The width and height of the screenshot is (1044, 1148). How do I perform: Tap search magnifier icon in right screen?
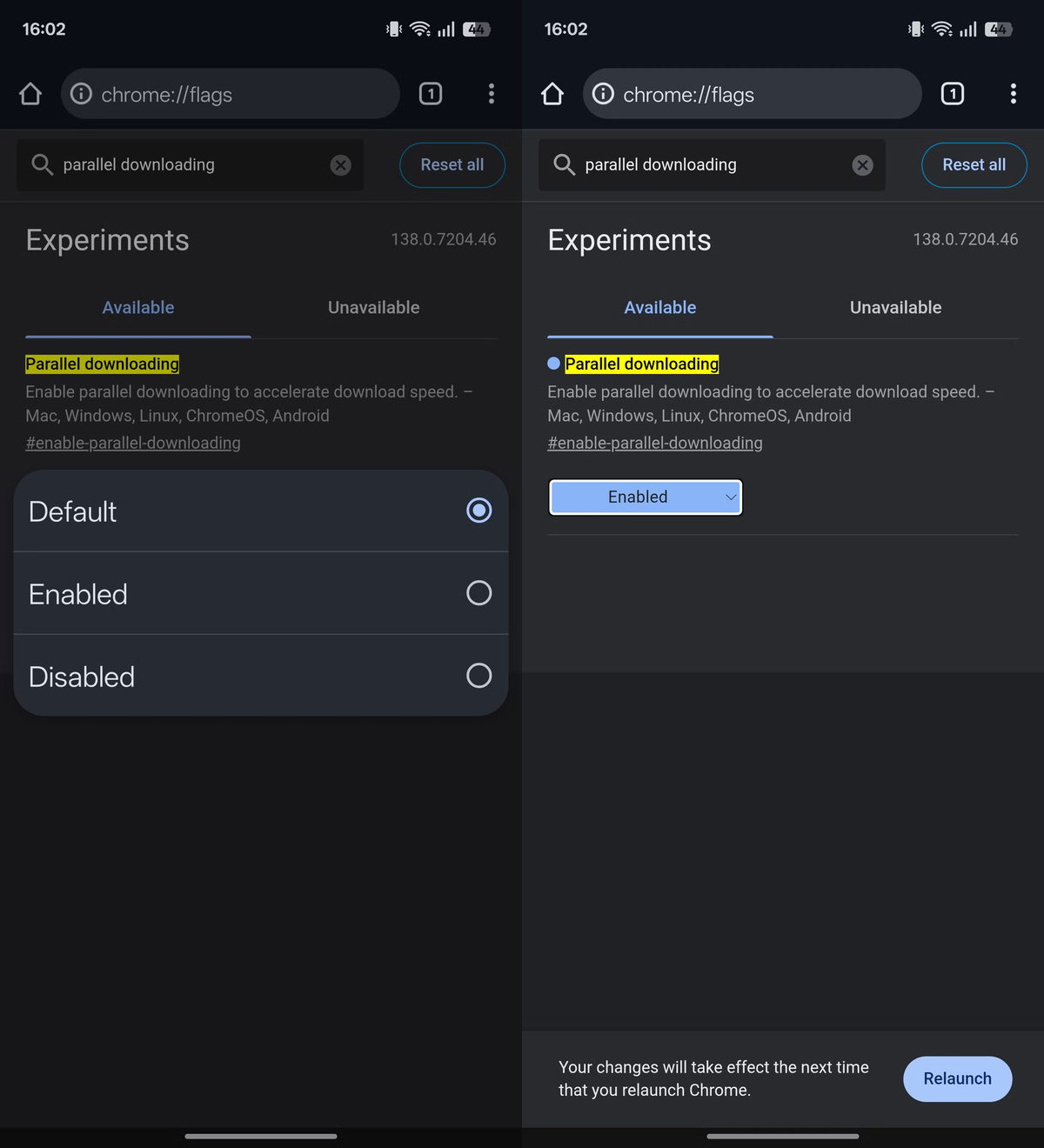point(564,164)
